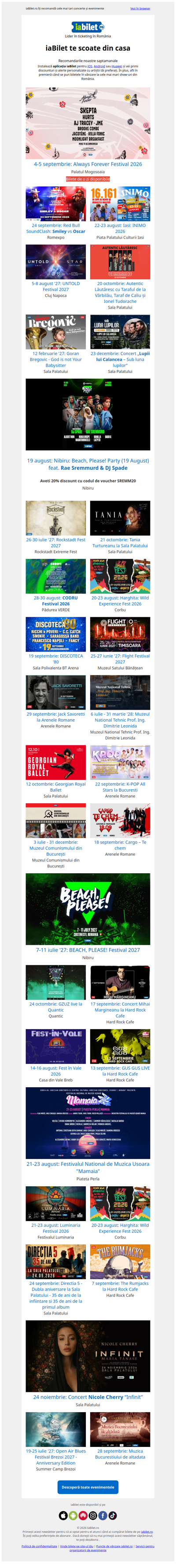Open the TikTok icon in footer
Screen dimensions: 176x1568
click(112, 1516)
